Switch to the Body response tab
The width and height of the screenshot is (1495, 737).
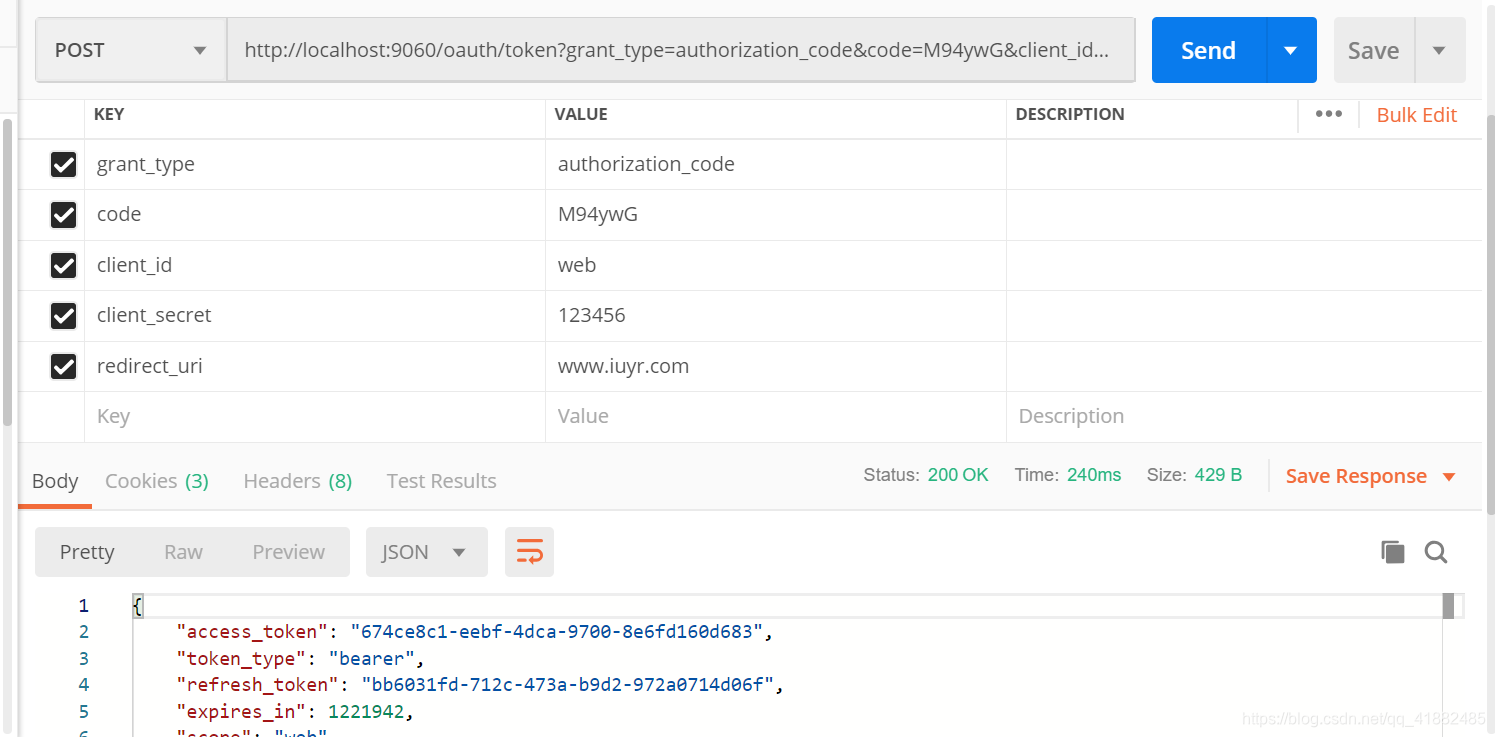click(x=55, y=481)
